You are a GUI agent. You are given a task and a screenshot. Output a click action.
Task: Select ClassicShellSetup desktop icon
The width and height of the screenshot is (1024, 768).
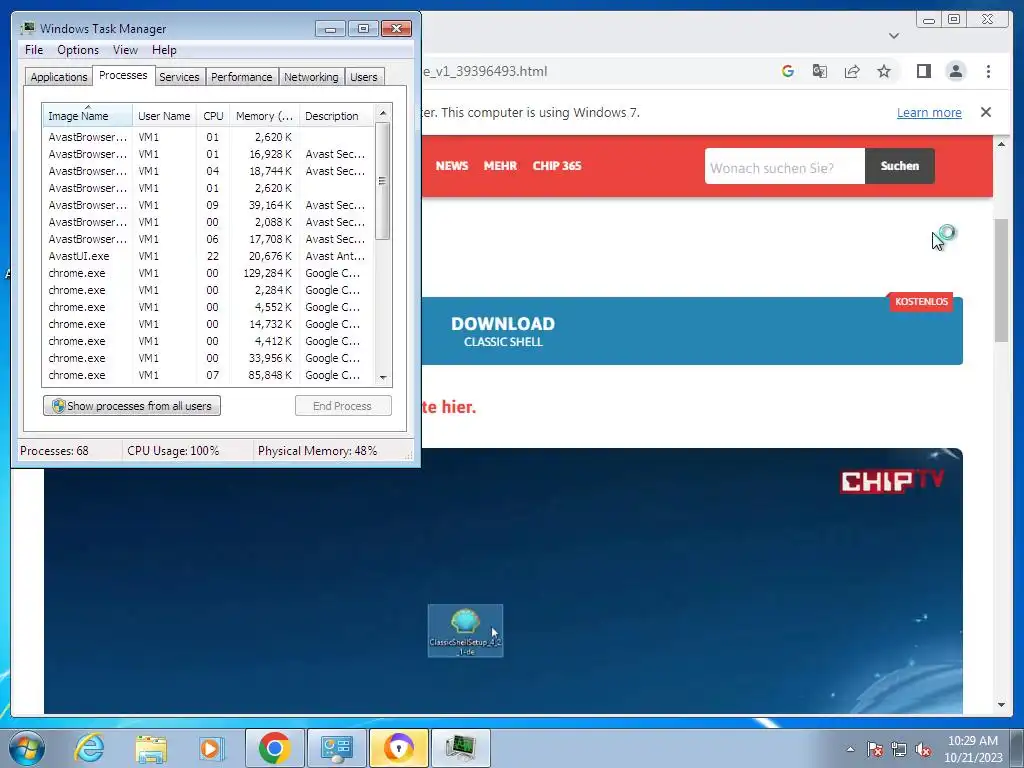click(466, 631)
